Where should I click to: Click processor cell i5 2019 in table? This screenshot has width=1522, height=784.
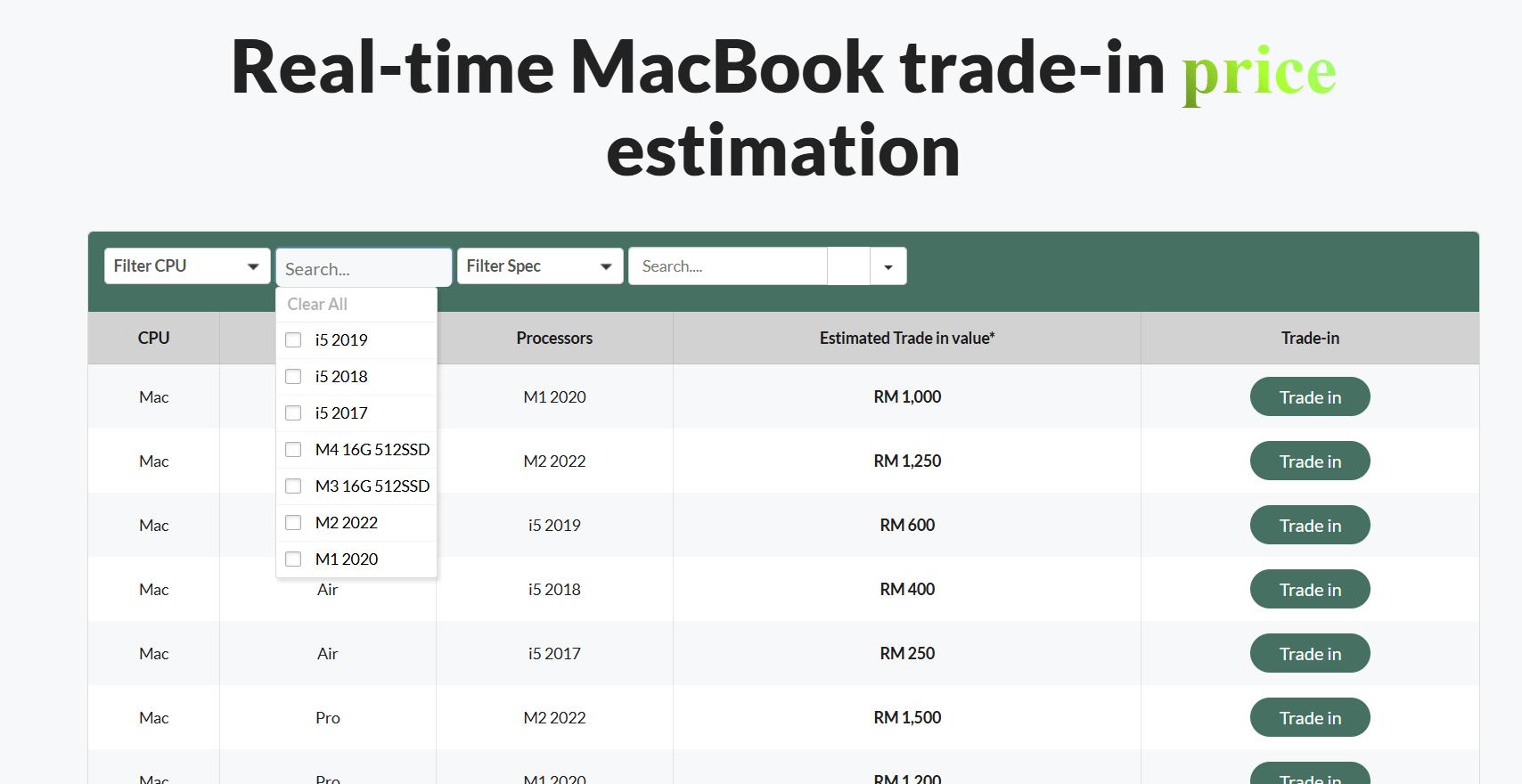click(x=554, y=526)
